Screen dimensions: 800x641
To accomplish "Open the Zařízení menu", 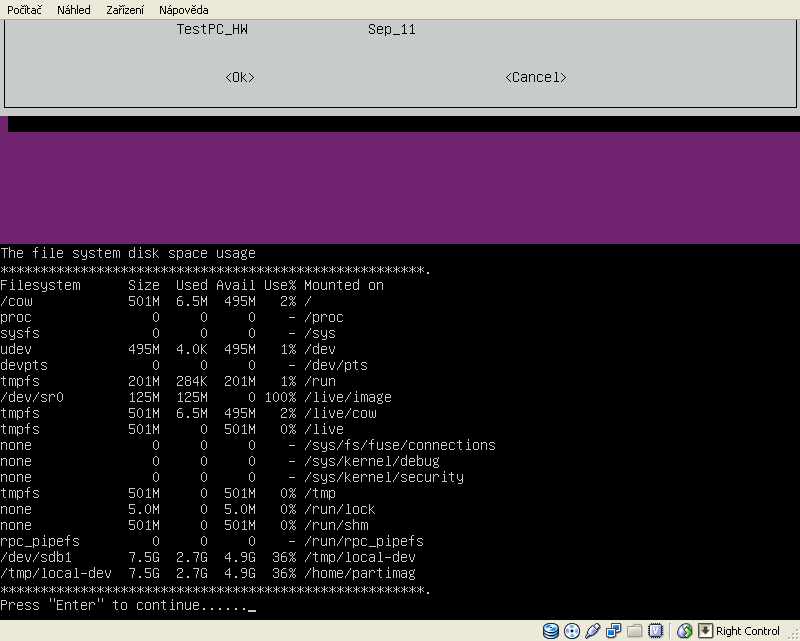I will click(124, 10).
